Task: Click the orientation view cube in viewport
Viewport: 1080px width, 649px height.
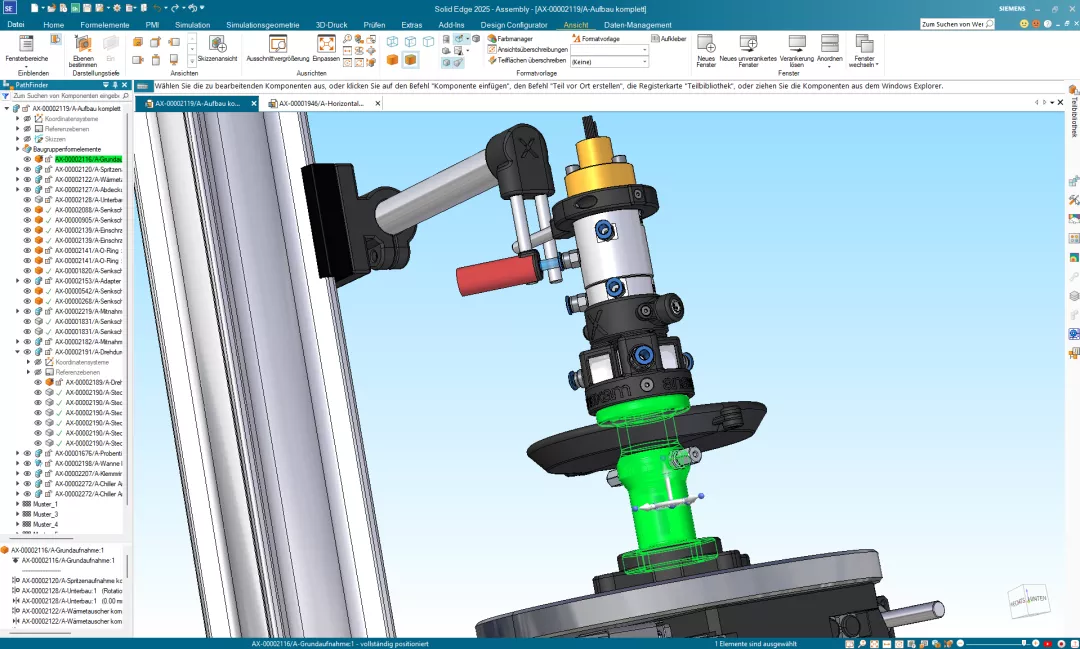Action: point(1028,601)
